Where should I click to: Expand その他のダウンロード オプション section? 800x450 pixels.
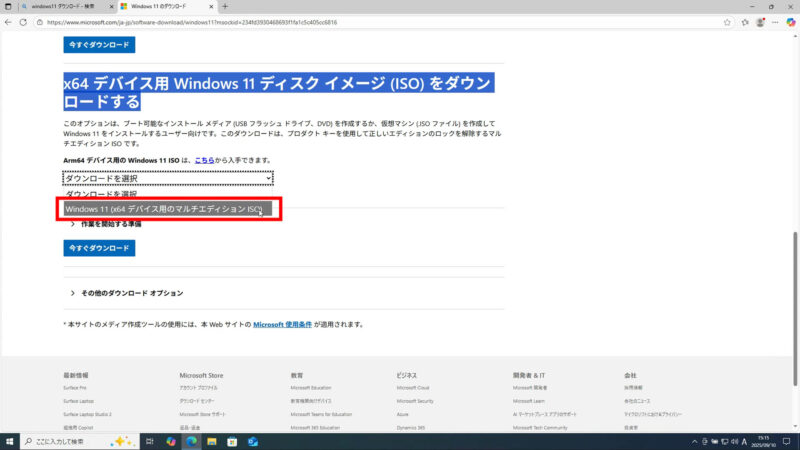tap(127, 293)
